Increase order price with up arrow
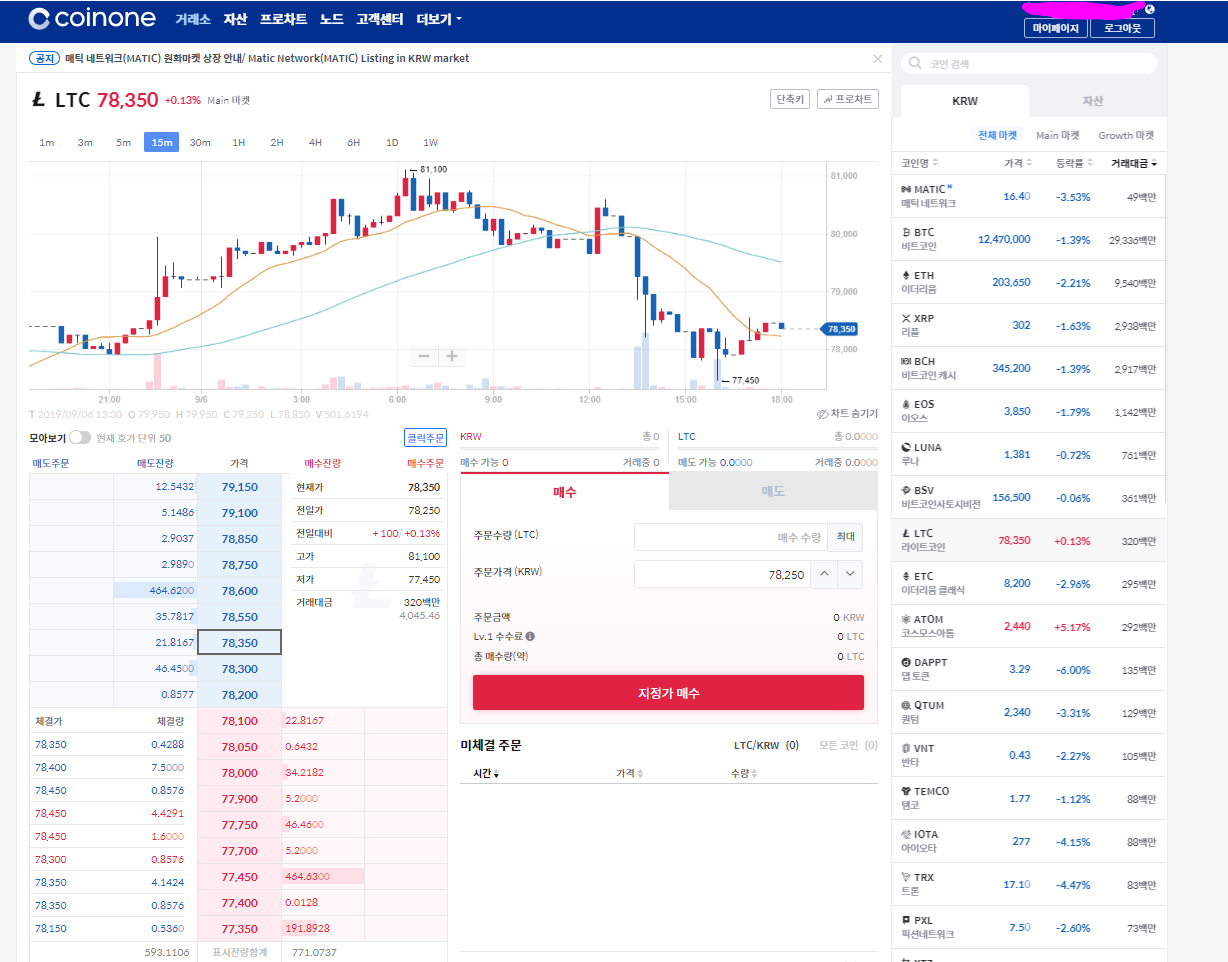1228x962 pixels. [x=824, y=574]
